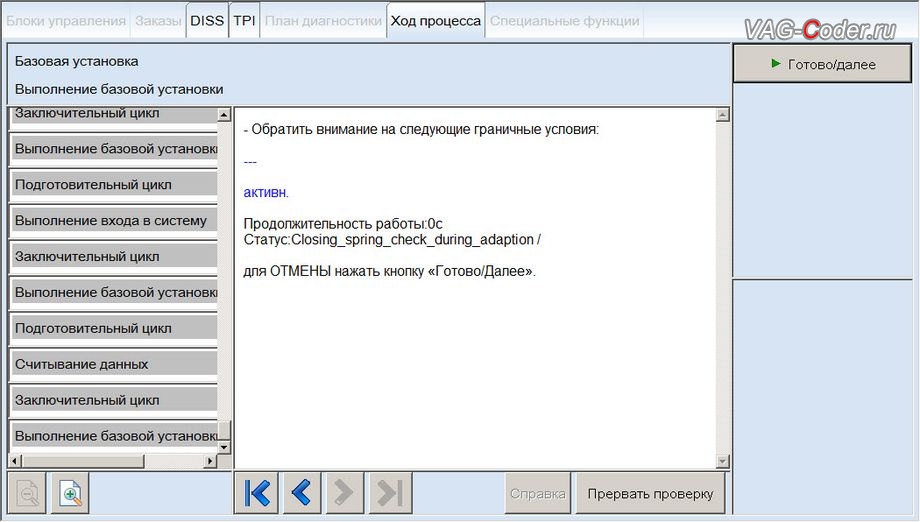
Task: Click the blue активн. status text
Action: click(266, 192)
